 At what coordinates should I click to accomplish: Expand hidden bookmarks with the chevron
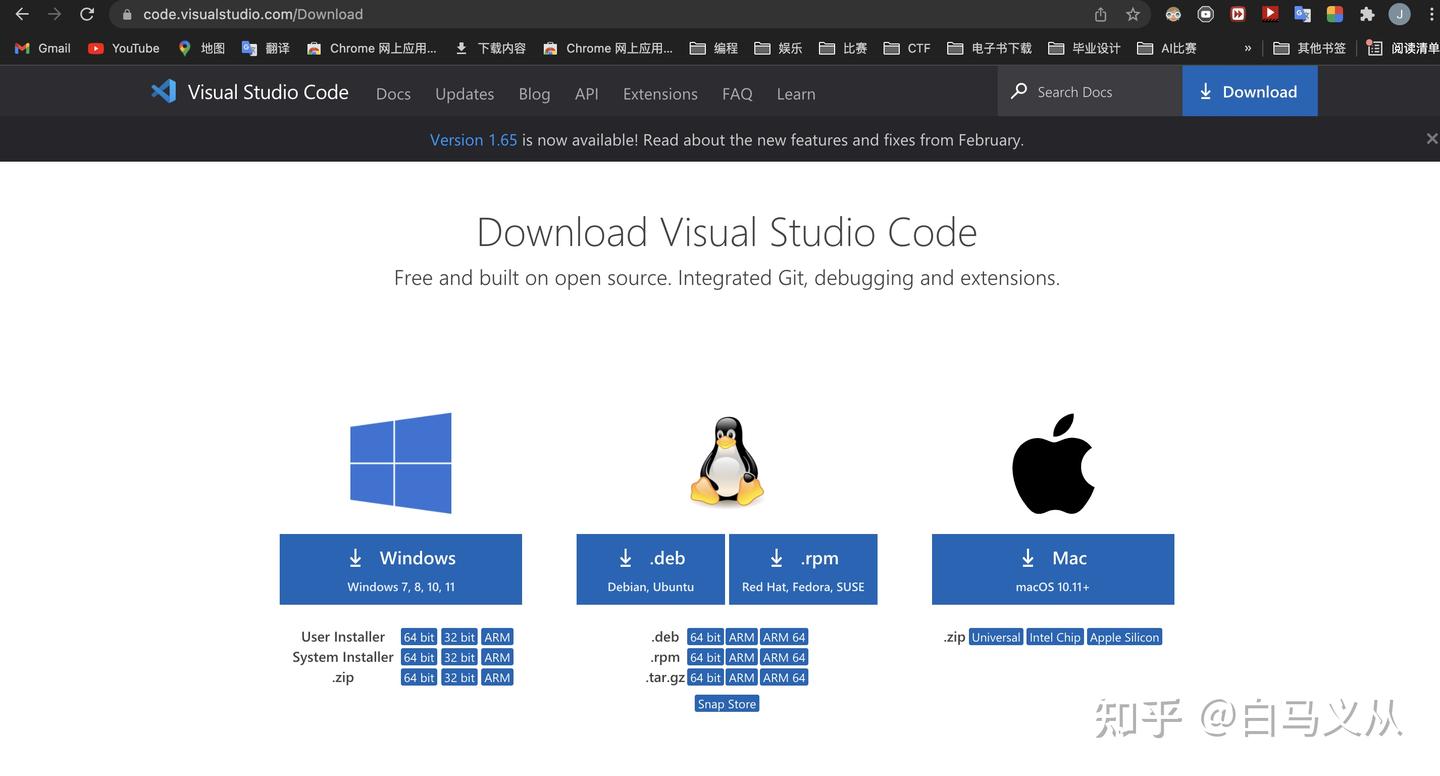click(x=1246, y=47)
